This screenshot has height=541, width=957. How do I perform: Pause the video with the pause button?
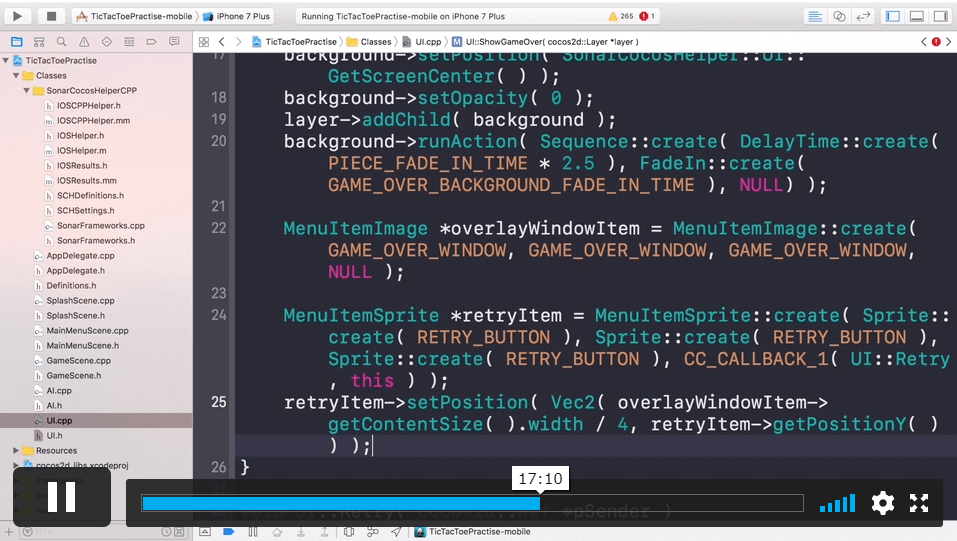coord(62,497)
